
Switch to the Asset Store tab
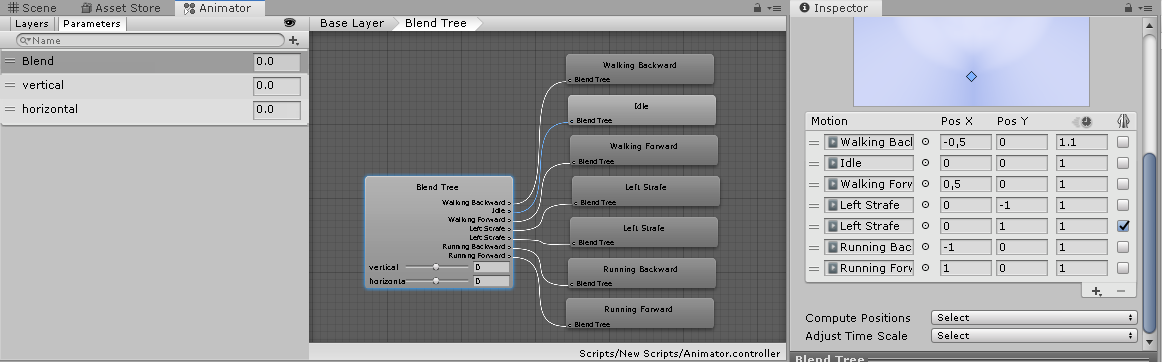[121, 8]
